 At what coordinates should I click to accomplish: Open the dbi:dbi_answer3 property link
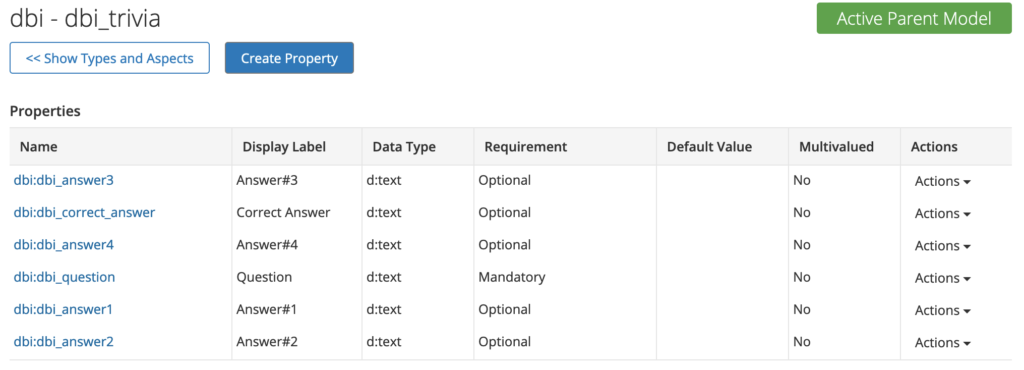[63, 180]
